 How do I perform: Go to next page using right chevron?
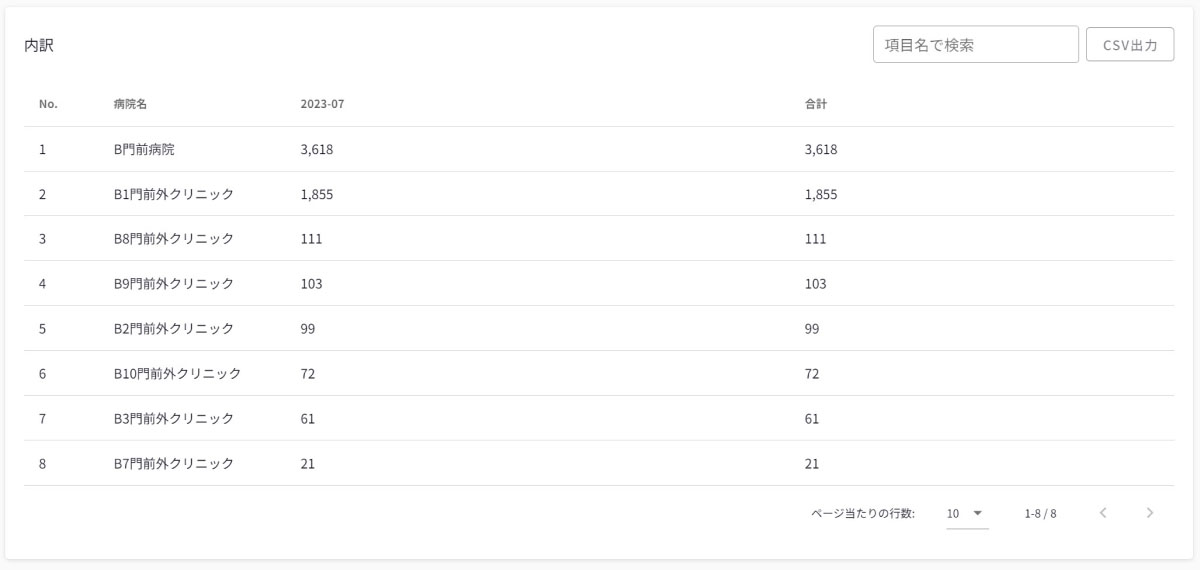pyautogui.click(x=1150, y=513)
